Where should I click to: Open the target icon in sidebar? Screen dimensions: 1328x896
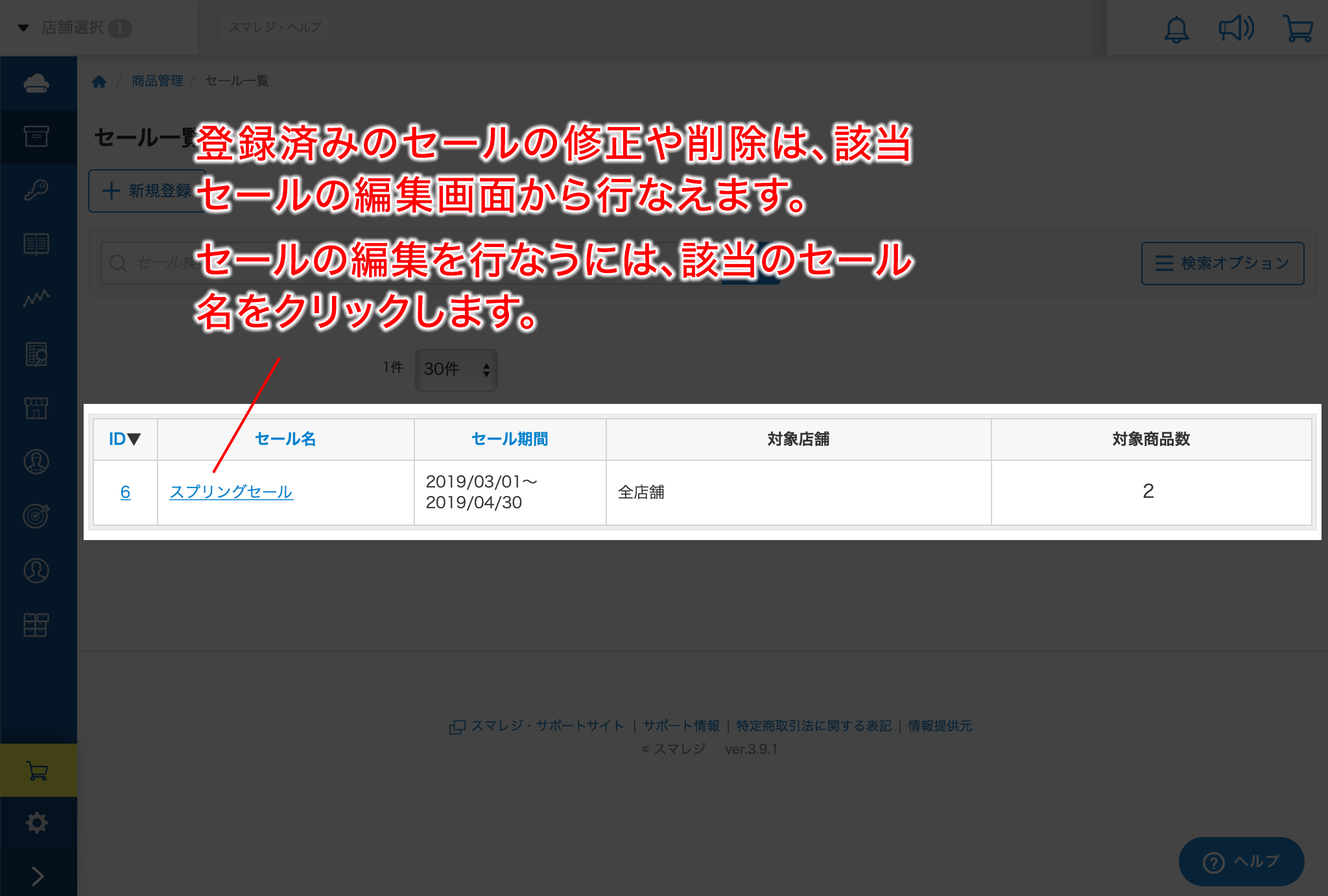pyautogui.click(x=36, y=515)
